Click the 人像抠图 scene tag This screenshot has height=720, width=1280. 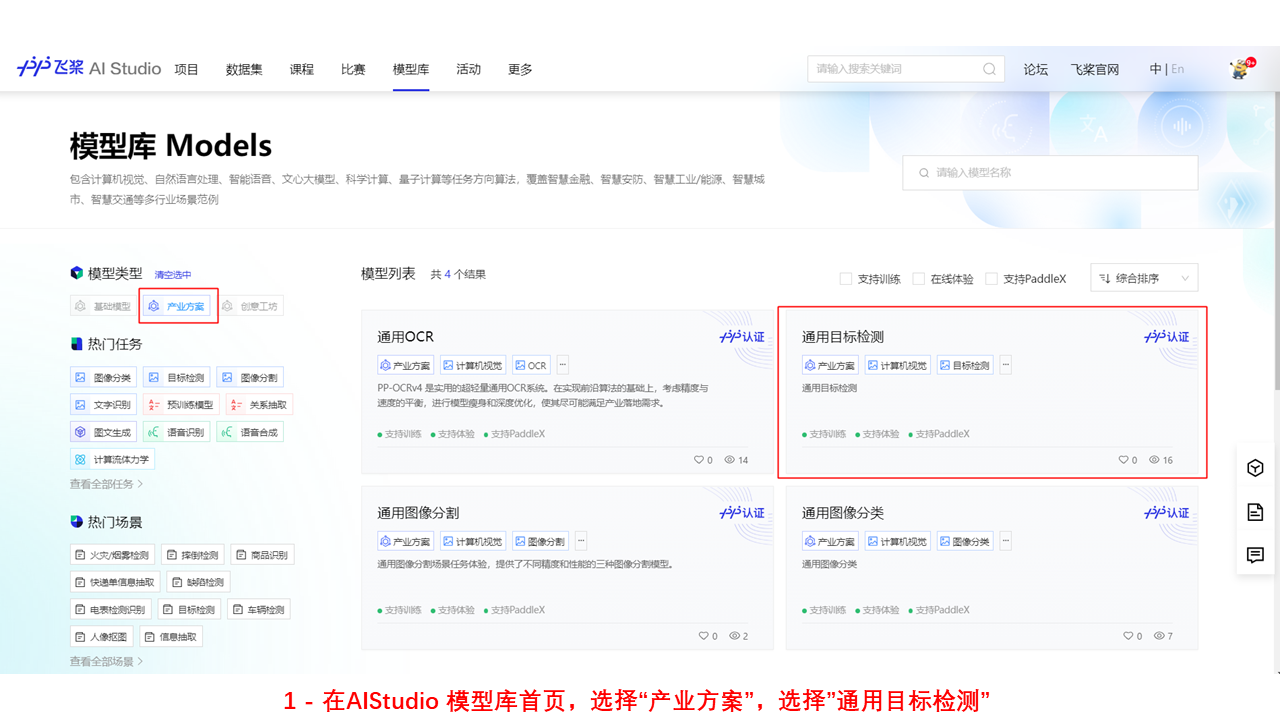coord(101,636)
